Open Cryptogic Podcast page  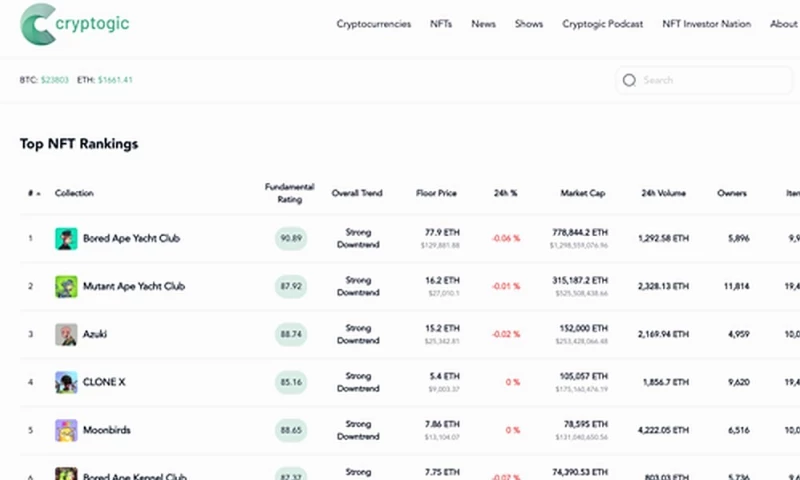click(x=602, y=24)
